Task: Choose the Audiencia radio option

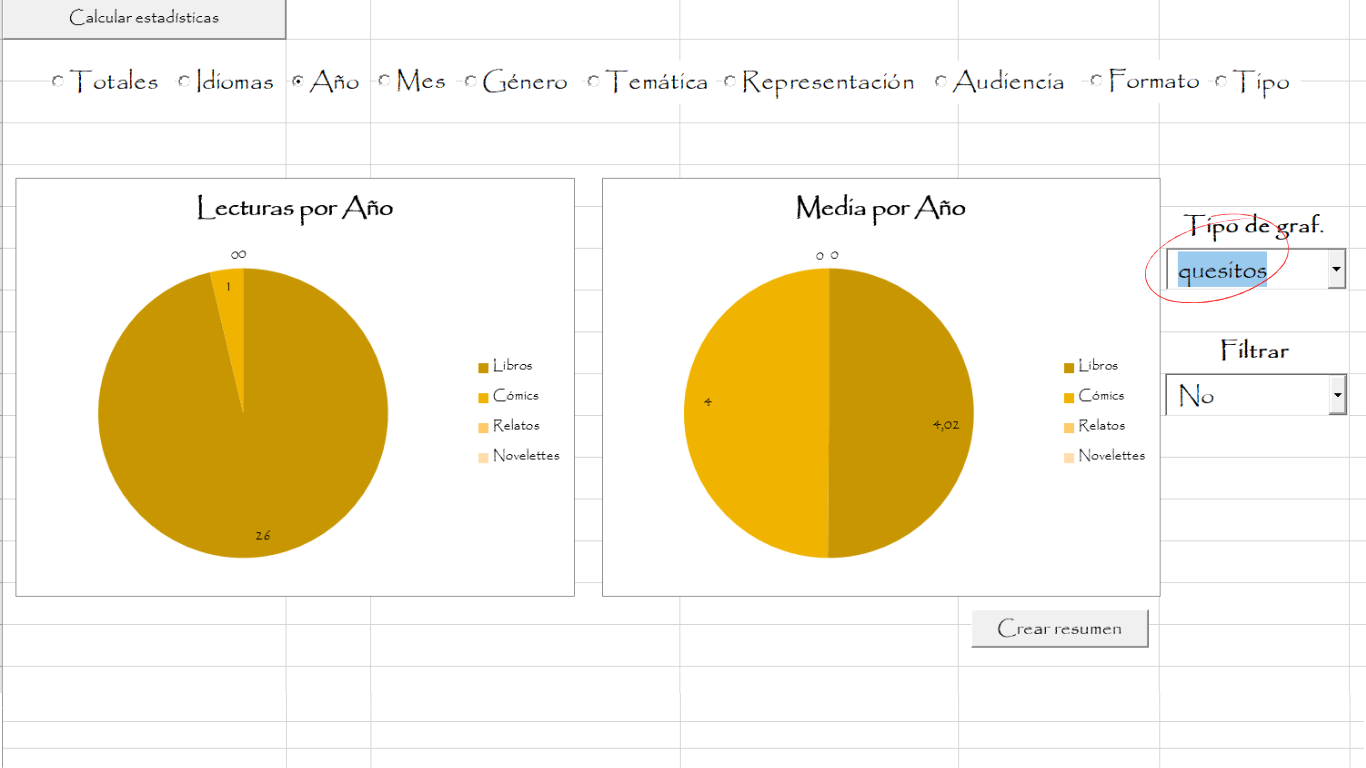Action: (941, 82)
